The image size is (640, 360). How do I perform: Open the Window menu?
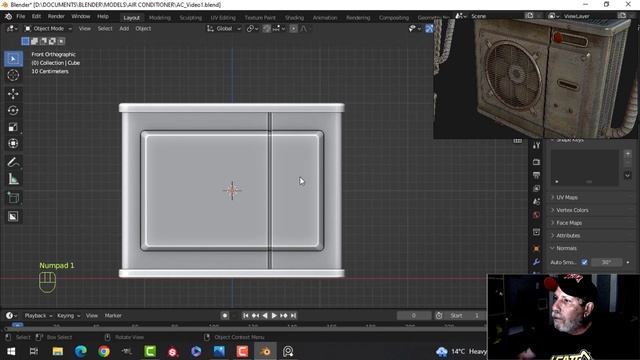coord(80,17)
